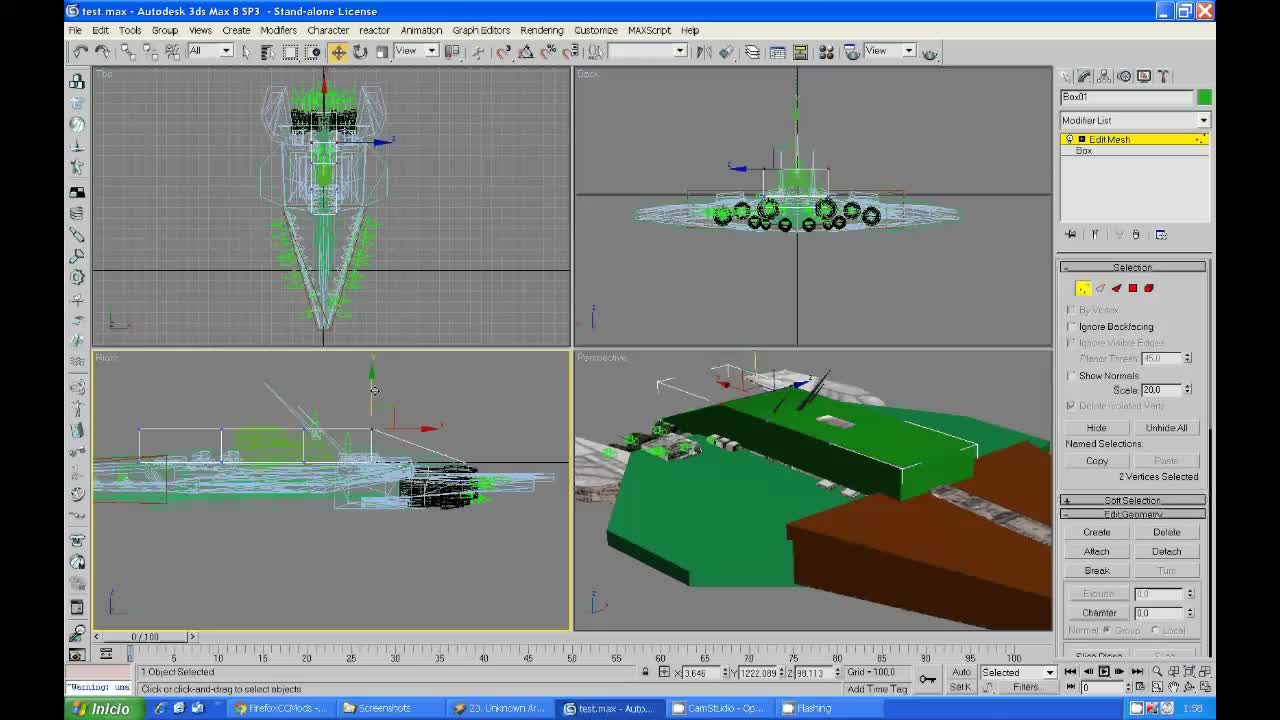Open the Utilities hammer panel tab
The width and height of the screenshot is (1280, 720).
[x=1164, y=76]
